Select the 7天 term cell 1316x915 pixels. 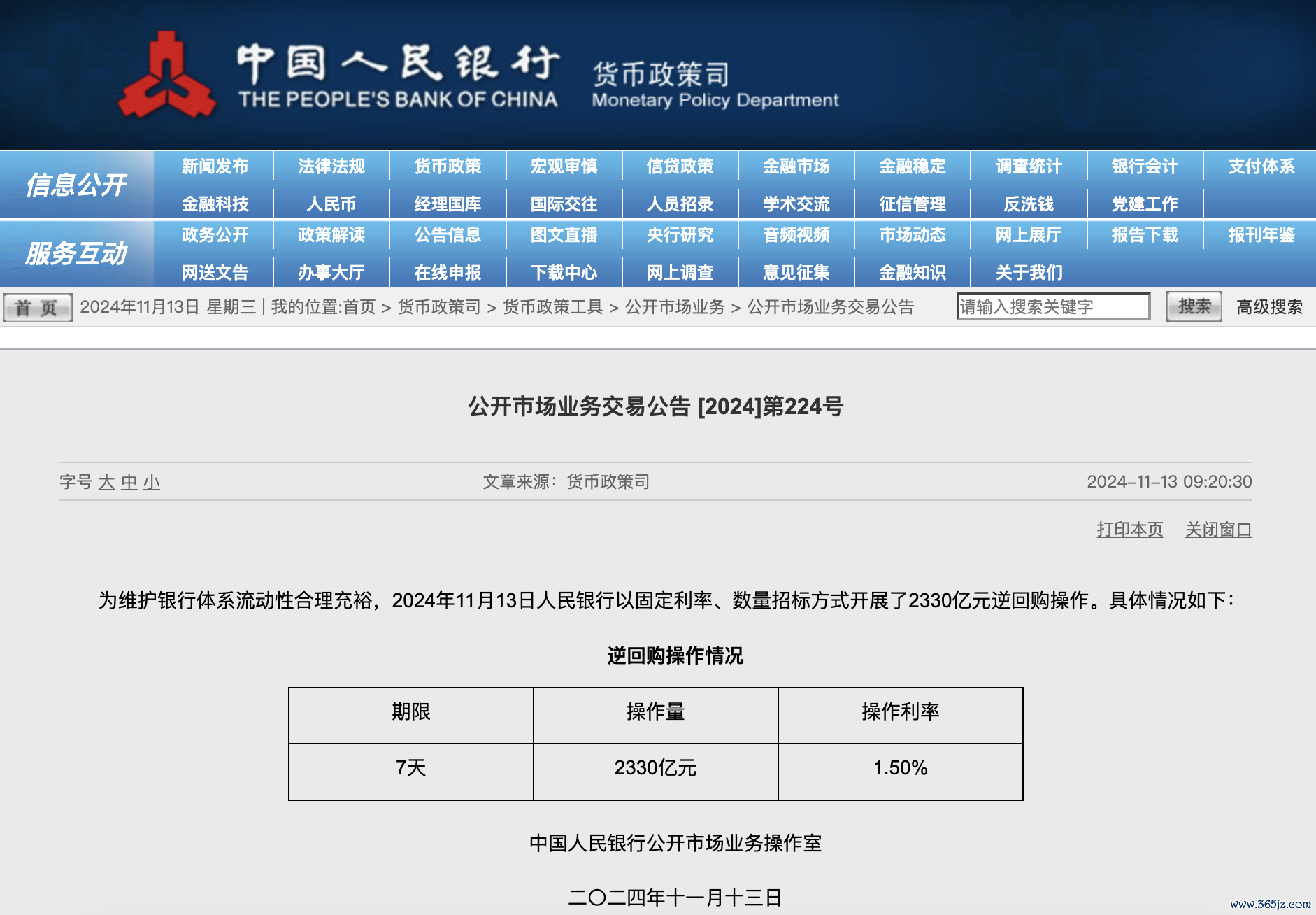pos(411,772)
